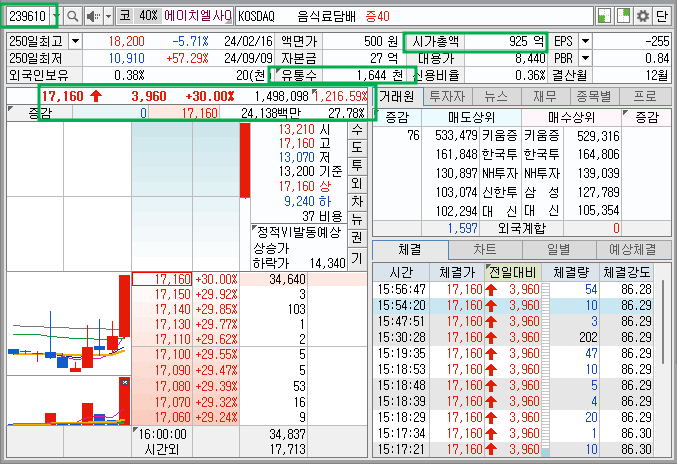Click the 키움증 seller volume 533,479
Image resolution: width=677 pixels, height=464 pixels.
(x=456, y=136)
